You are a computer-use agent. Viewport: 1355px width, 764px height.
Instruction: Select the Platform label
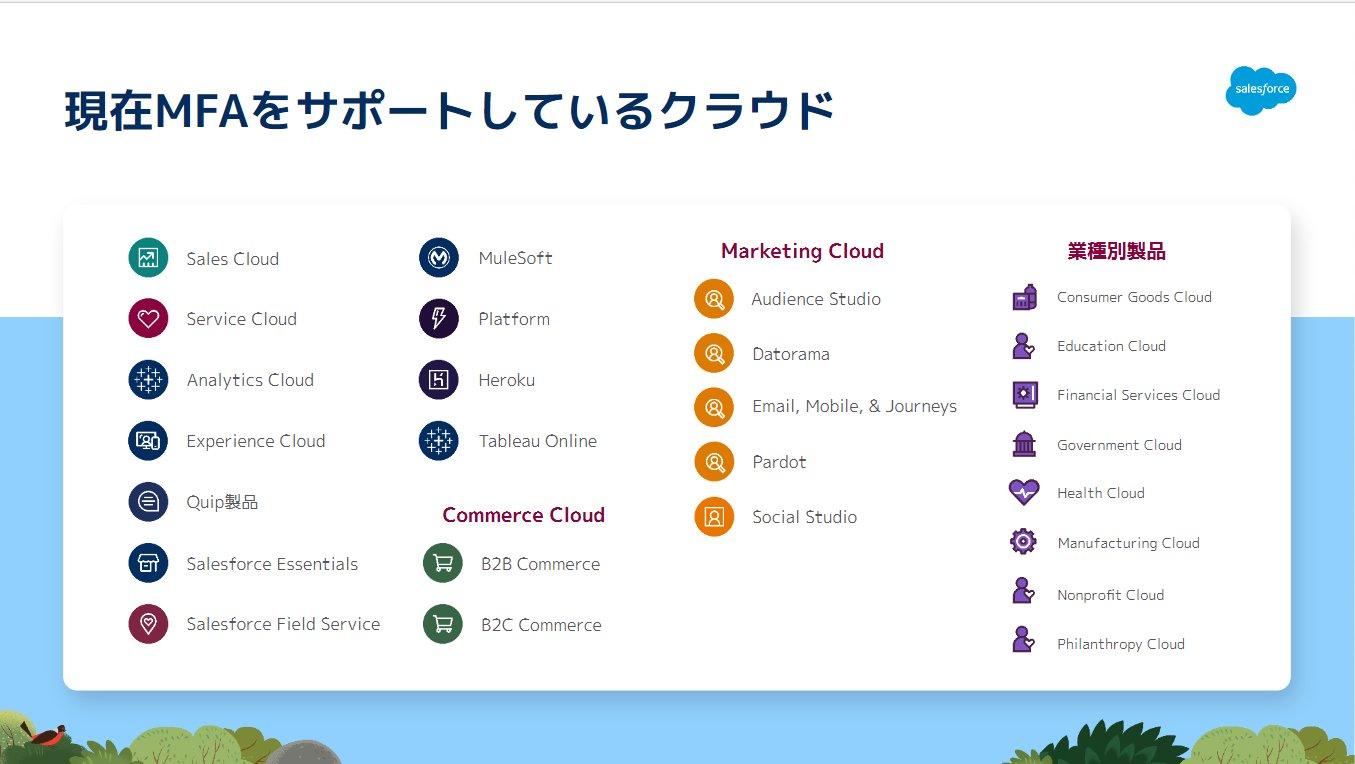click(514, 319)
